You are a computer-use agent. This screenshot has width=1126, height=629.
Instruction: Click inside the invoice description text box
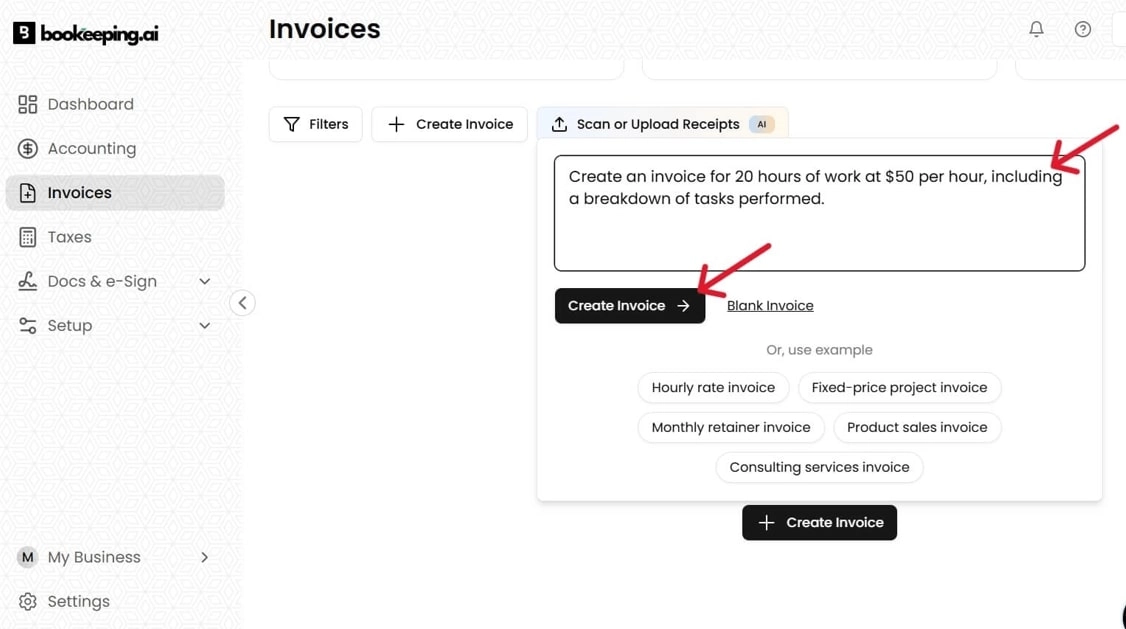819,210
